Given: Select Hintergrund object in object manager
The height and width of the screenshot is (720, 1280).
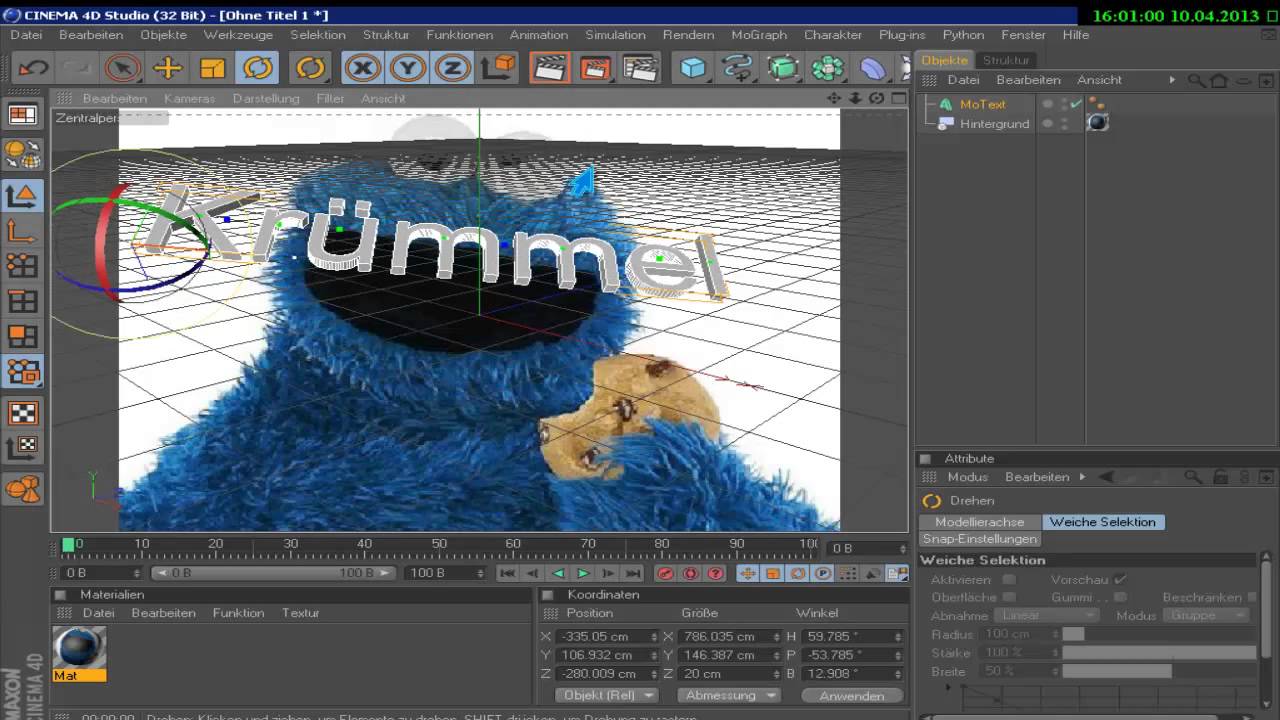Looking at the screenshot, I should (x=994, y=124).
